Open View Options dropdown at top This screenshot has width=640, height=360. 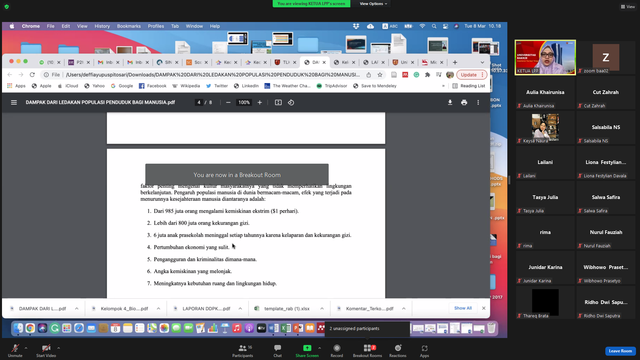[373, 4]
